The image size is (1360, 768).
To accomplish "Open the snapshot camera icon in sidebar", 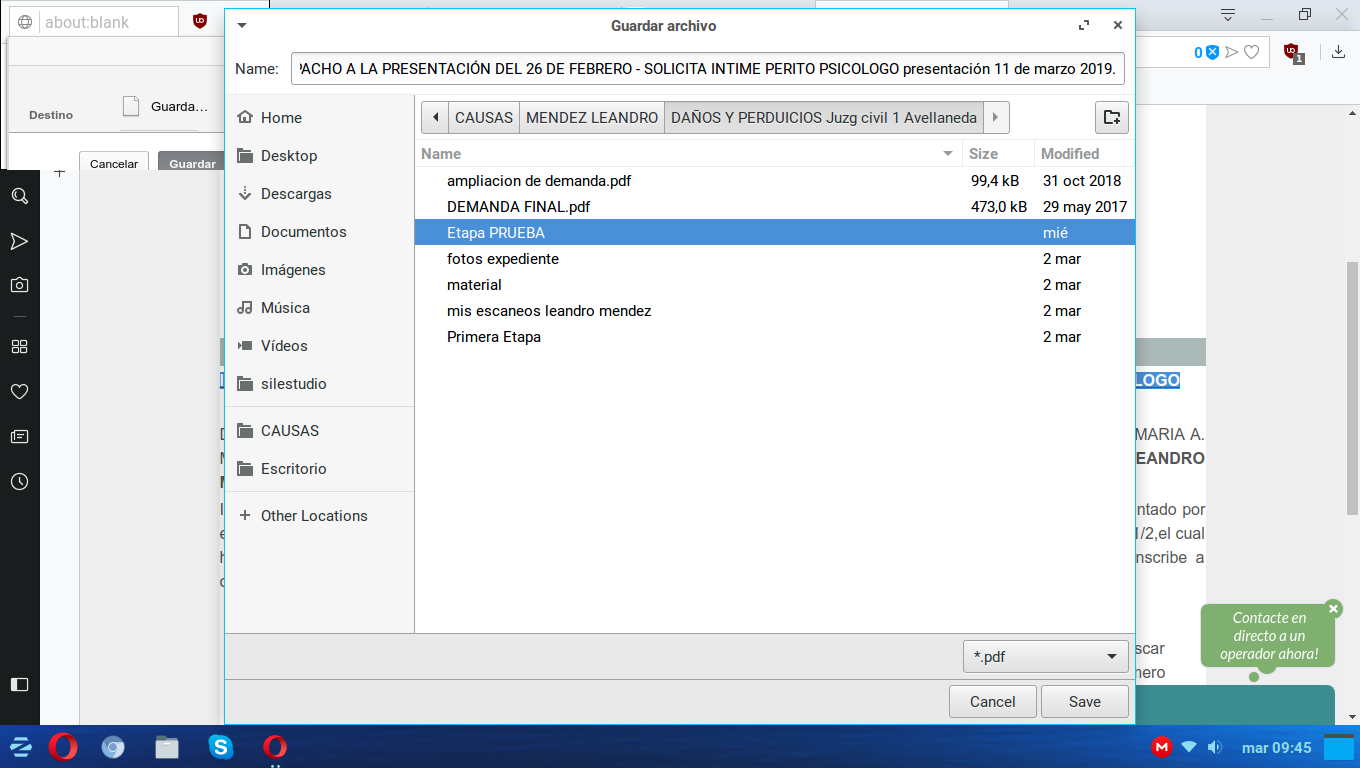I will point(19,285).
